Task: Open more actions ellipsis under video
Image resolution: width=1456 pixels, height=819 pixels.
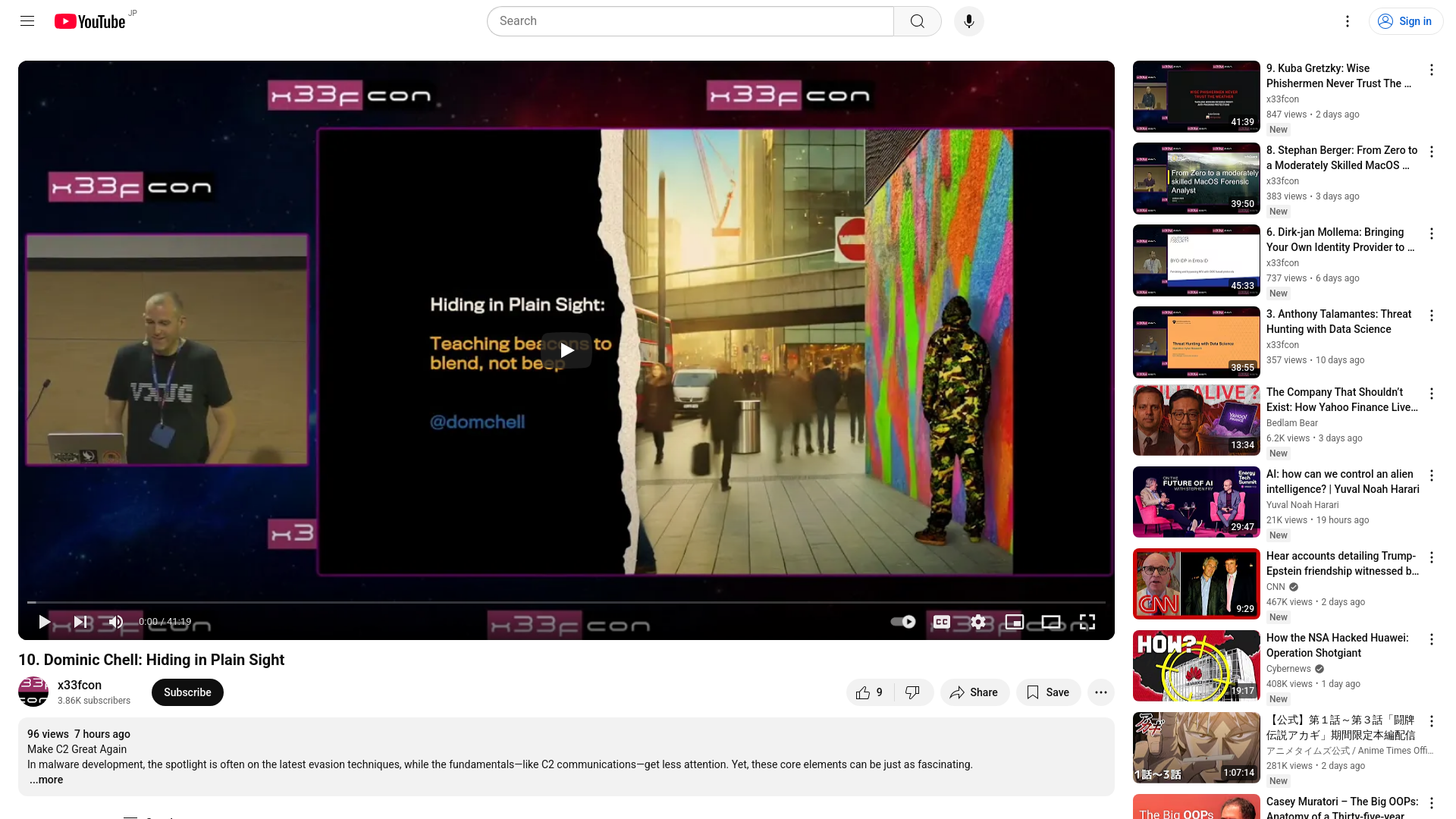Action: click(1101, 692)
